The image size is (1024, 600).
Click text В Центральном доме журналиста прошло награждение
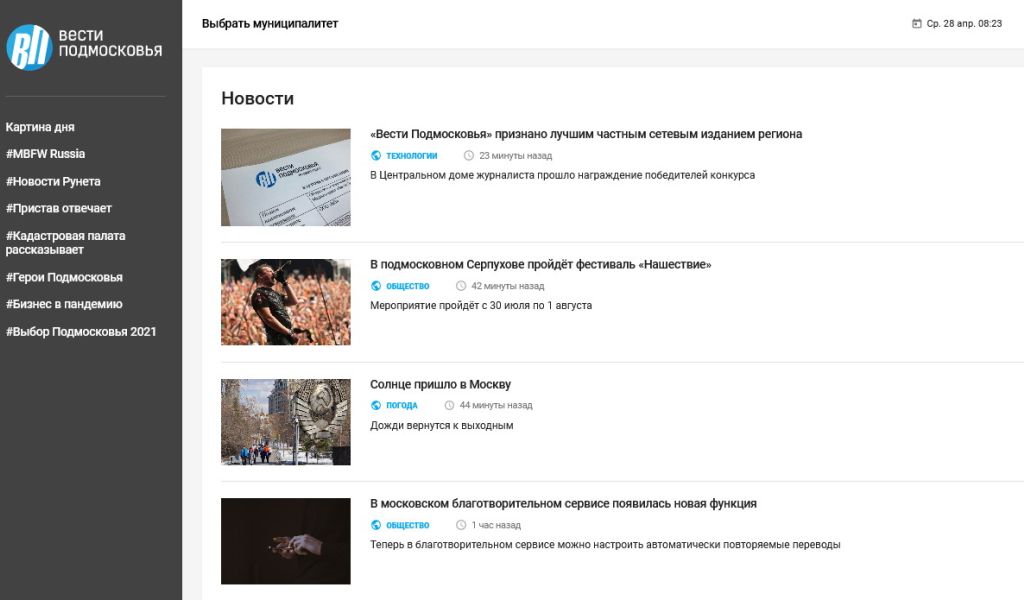562,175
